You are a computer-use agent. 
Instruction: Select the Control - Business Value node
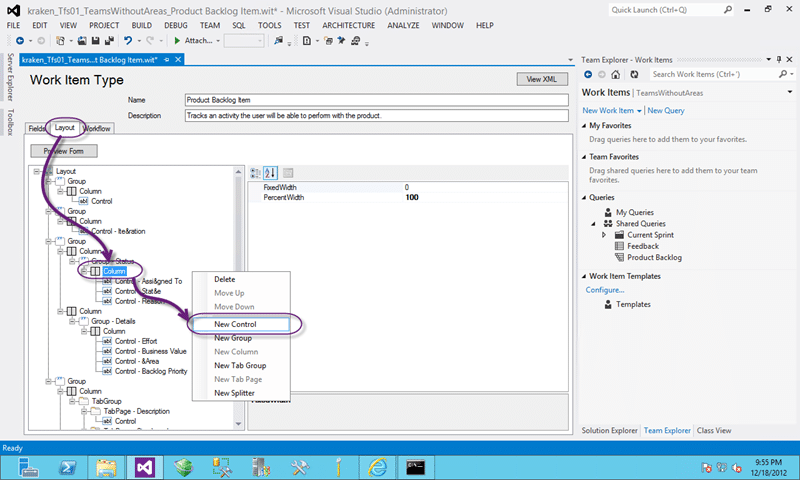point(151,351)
